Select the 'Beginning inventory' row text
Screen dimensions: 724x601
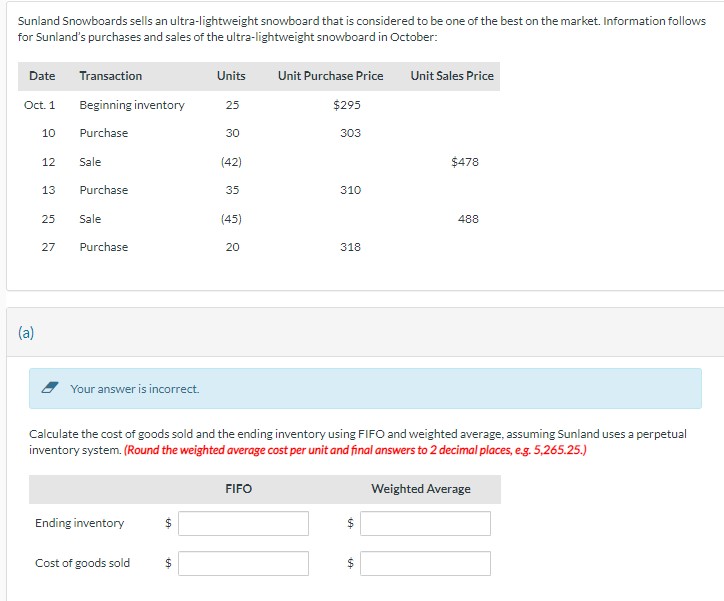pos(132,105)
